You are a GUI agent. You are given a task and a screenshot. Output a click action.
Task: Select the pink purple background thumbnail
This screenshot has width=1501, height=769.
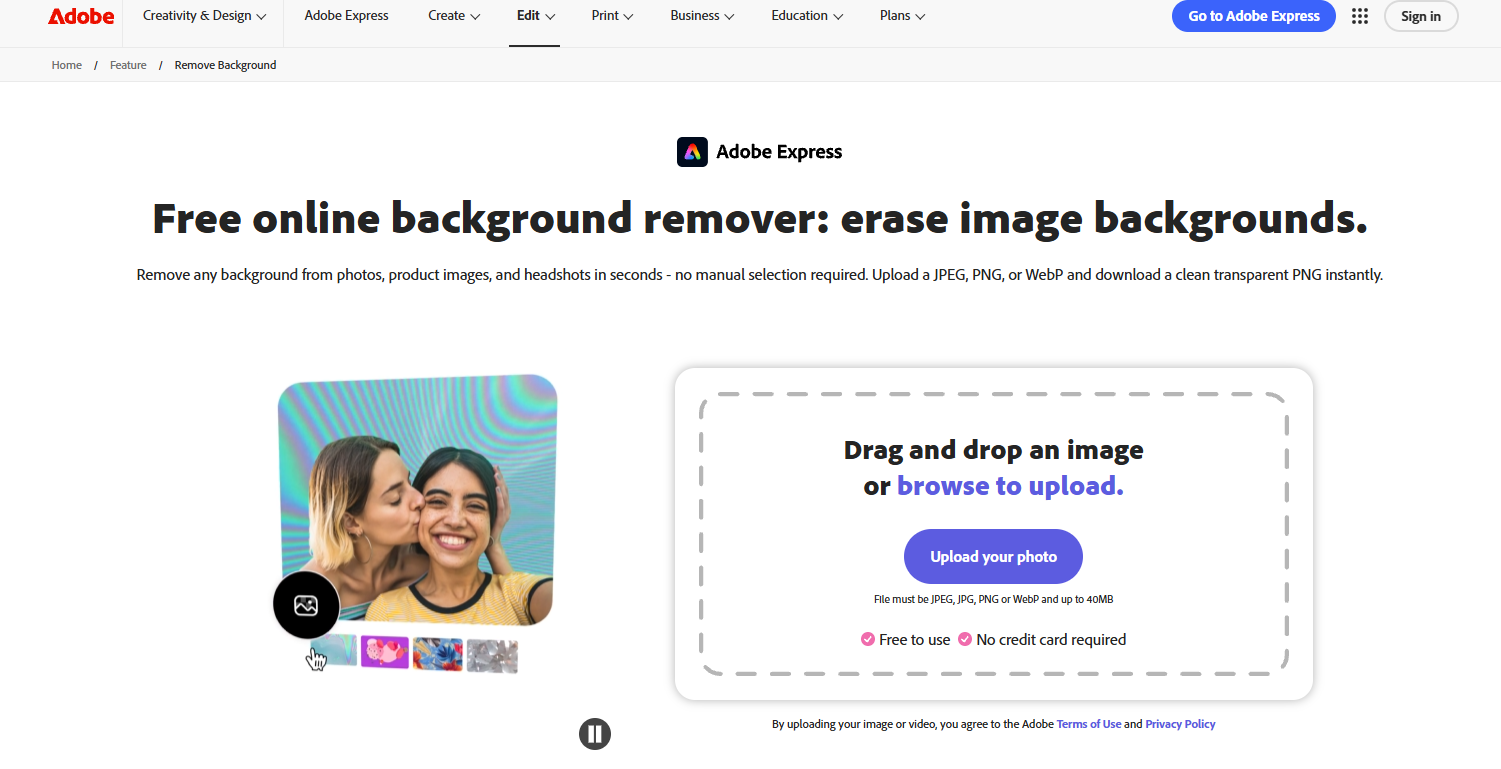click(x=385, y=653)
